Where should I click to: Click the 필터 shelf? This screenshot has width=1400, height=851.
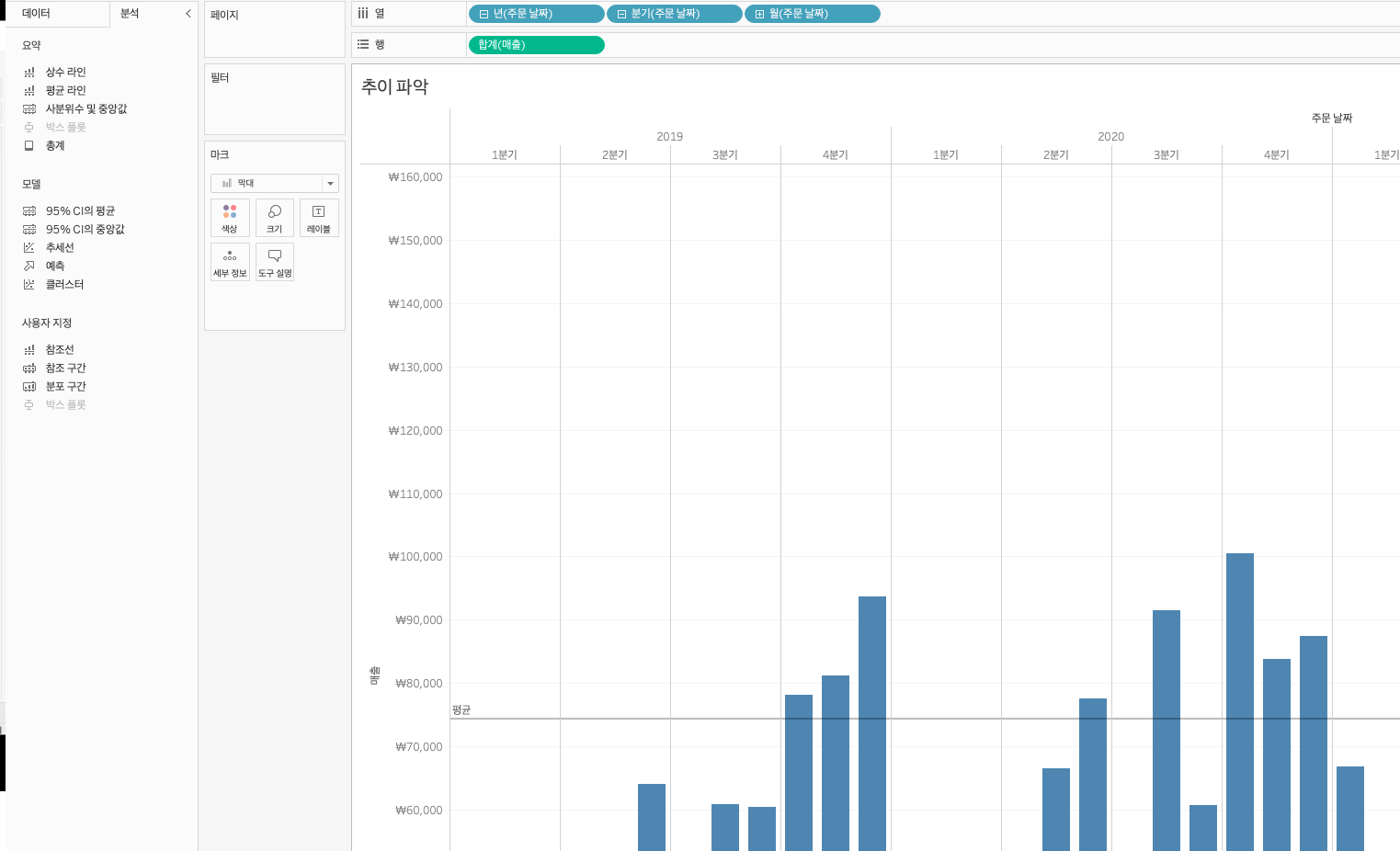click(x=275, y=99)
